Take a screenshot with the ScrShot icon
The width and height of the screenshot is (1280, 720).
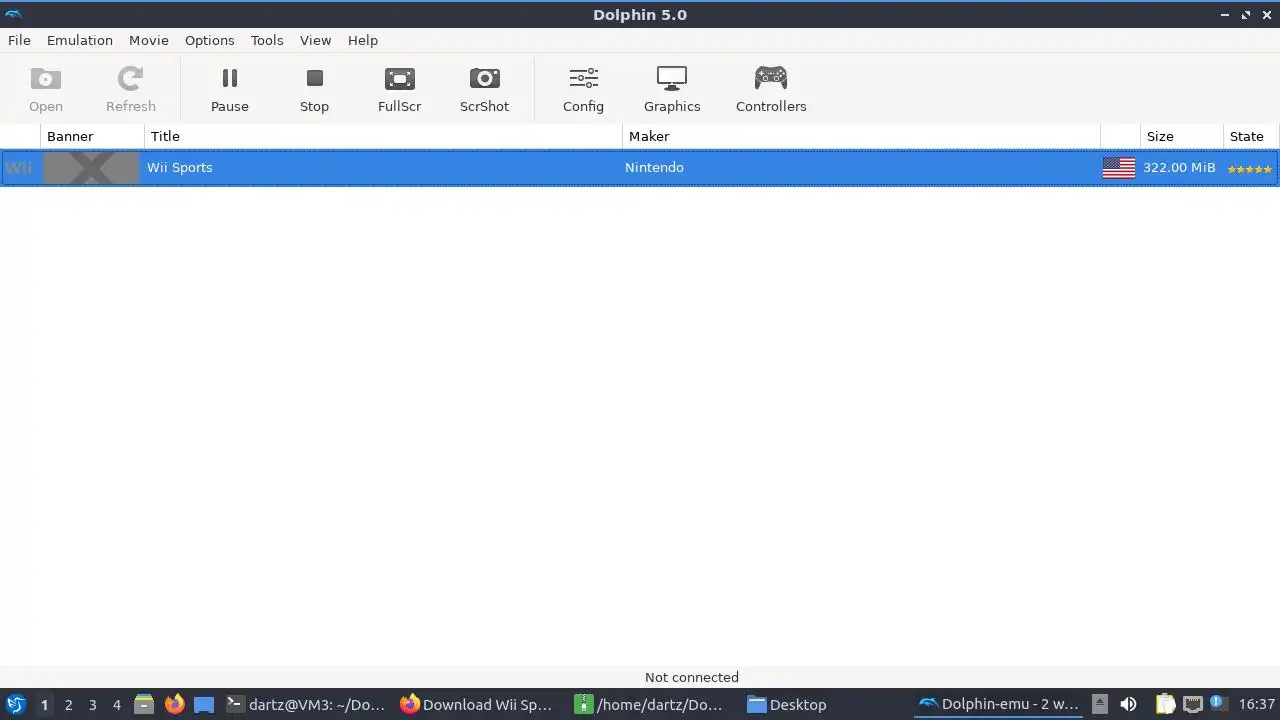point(484,89)
